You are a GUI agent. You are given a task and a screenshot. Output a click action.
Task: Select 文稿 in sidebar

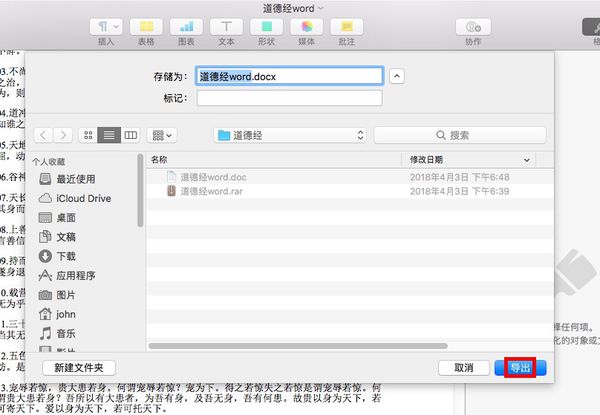click(x=57, y=237)
